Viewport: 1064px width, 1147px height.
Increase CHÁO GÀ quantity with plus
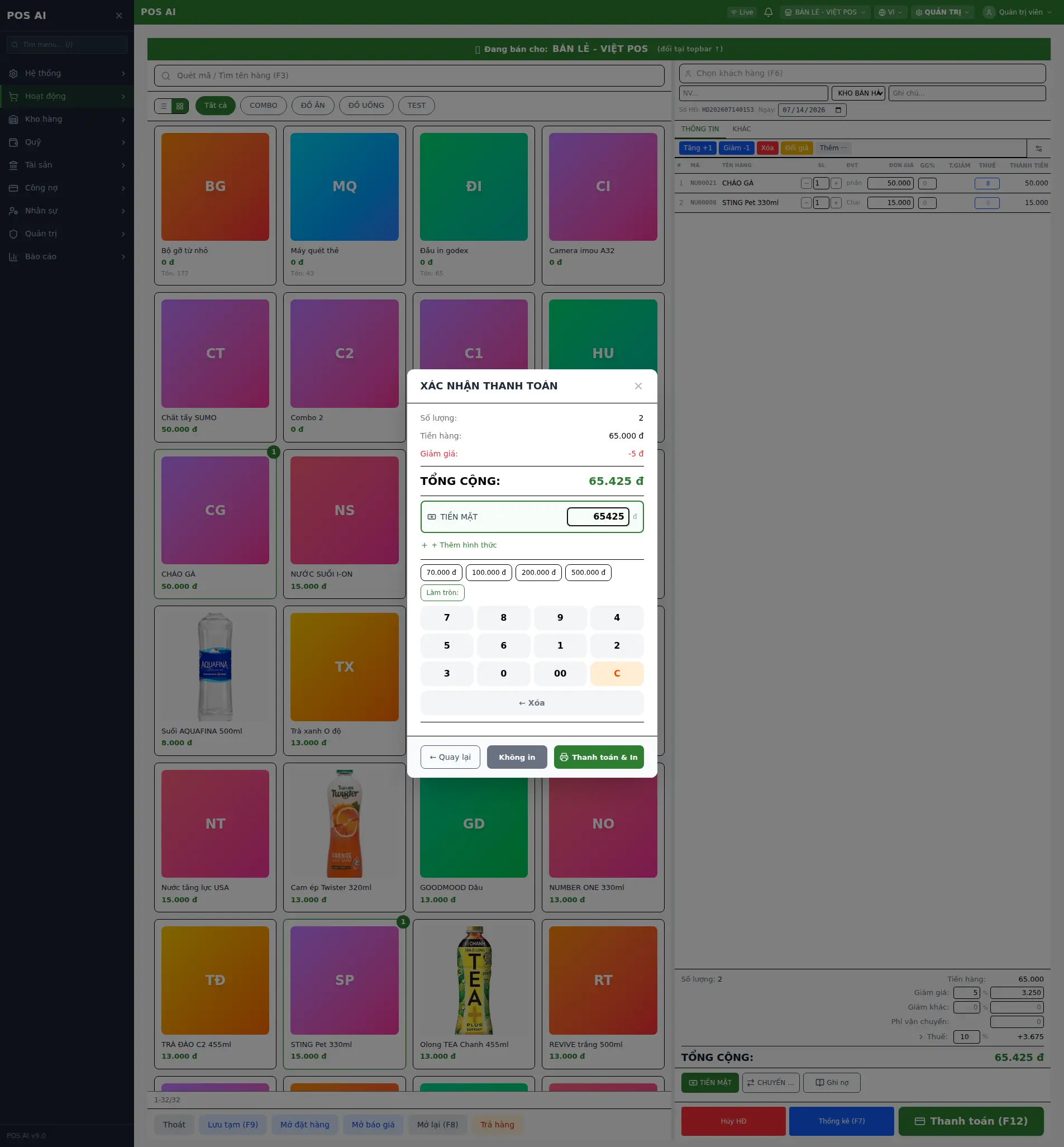click(836, 183)
